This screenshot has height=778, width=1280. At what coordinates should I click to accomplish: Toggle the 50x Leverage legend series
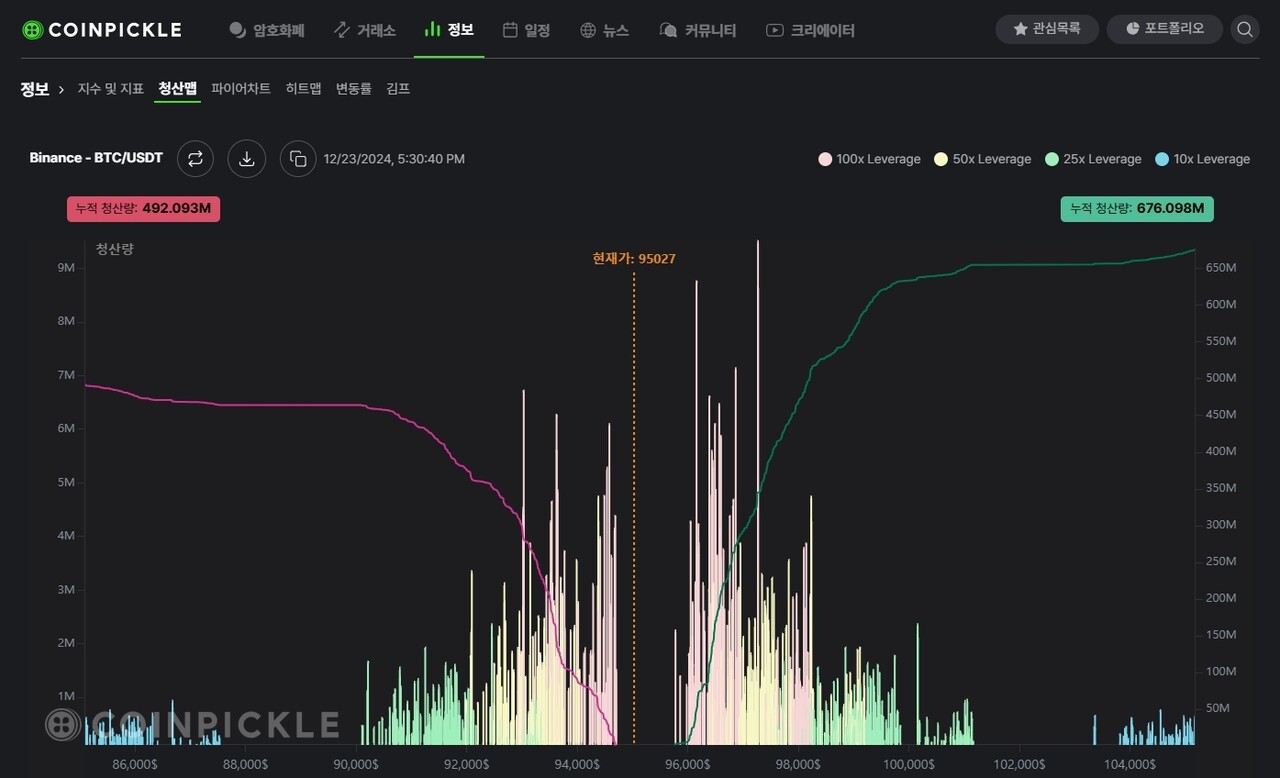(982, 159)
